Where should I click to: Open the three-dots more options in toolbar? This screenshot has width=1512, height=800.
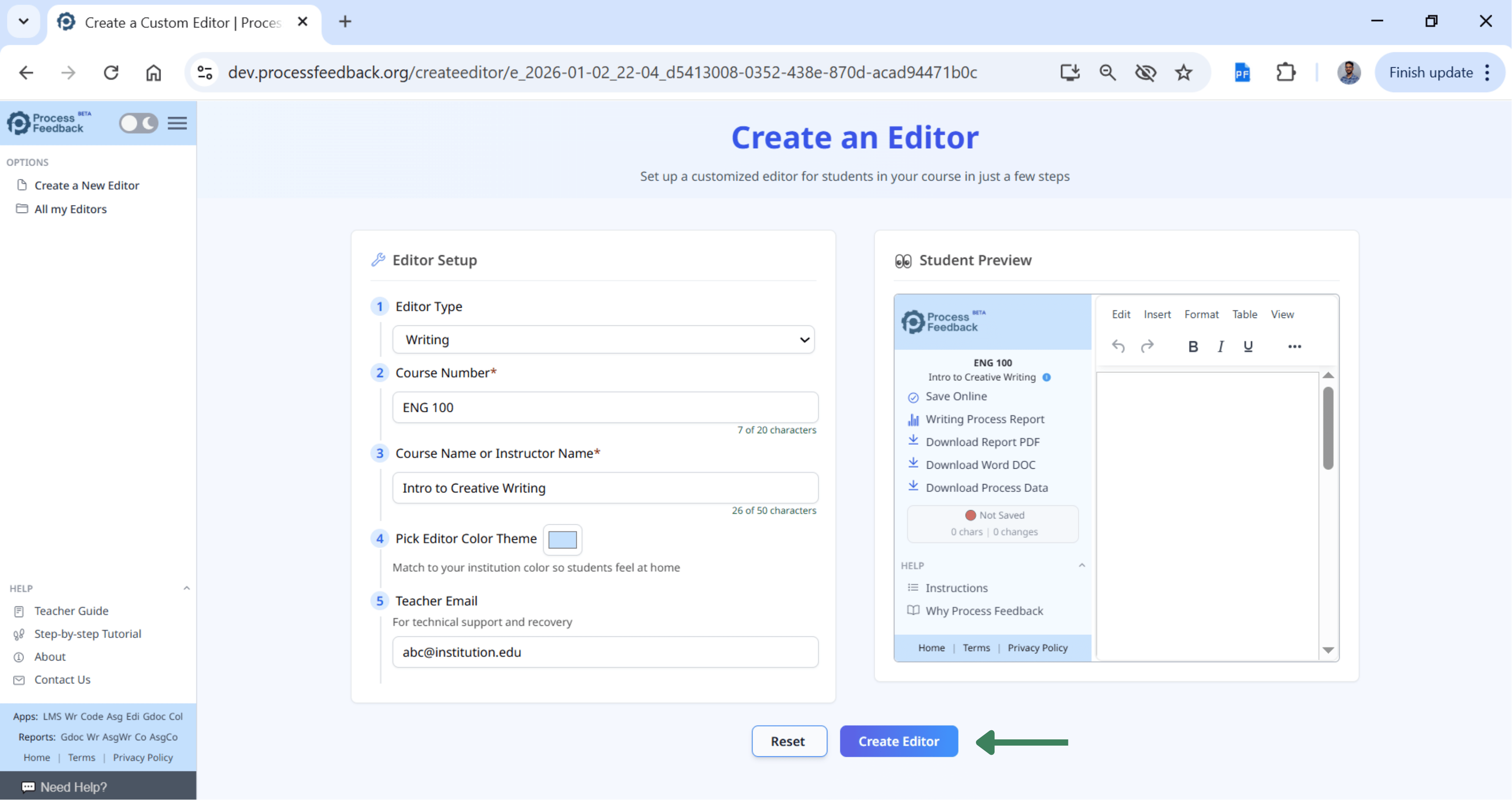1294,347
